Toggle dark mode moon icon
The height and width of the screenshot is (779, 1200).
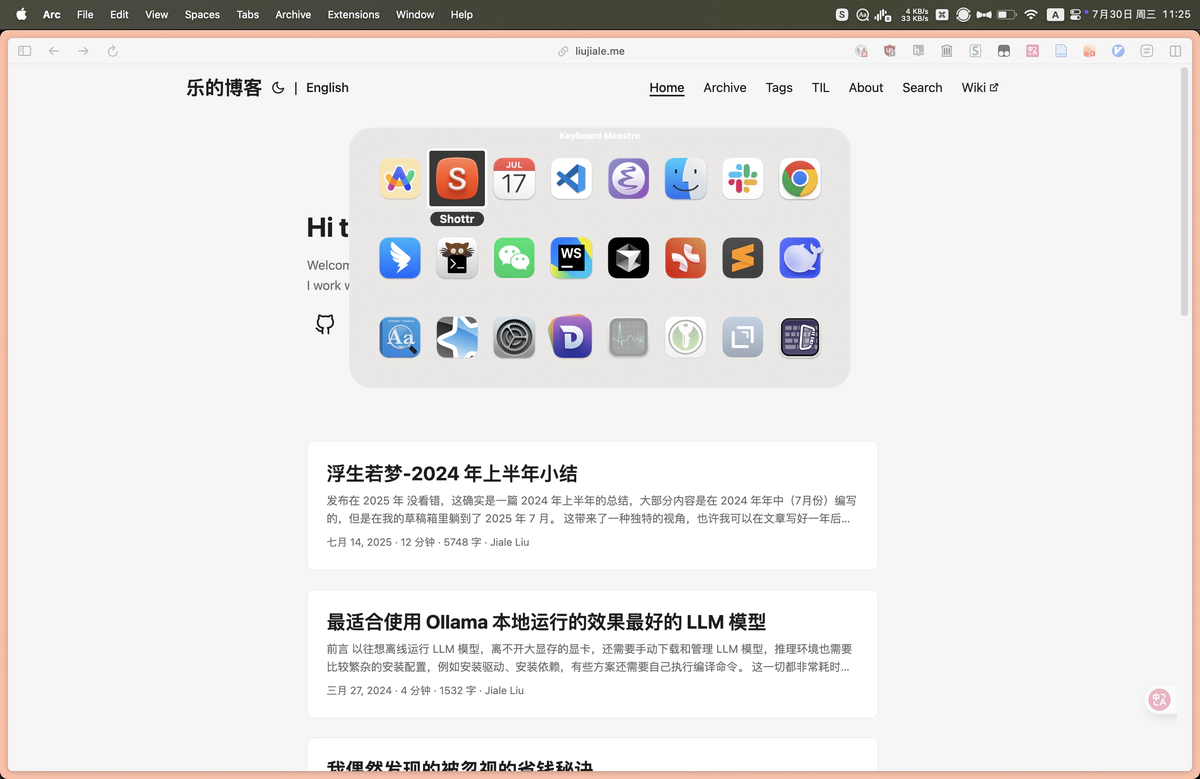coord(279,88)
